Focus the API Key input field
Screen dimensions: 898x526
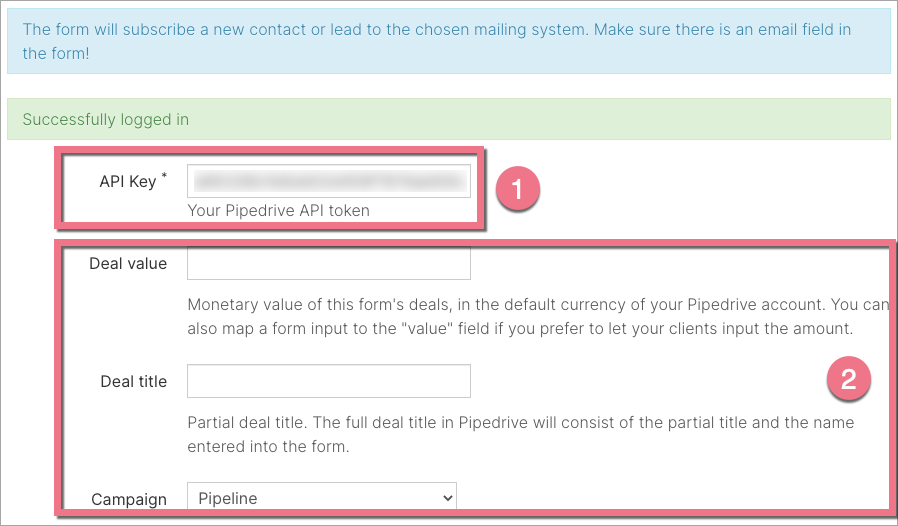click(329, 181)
